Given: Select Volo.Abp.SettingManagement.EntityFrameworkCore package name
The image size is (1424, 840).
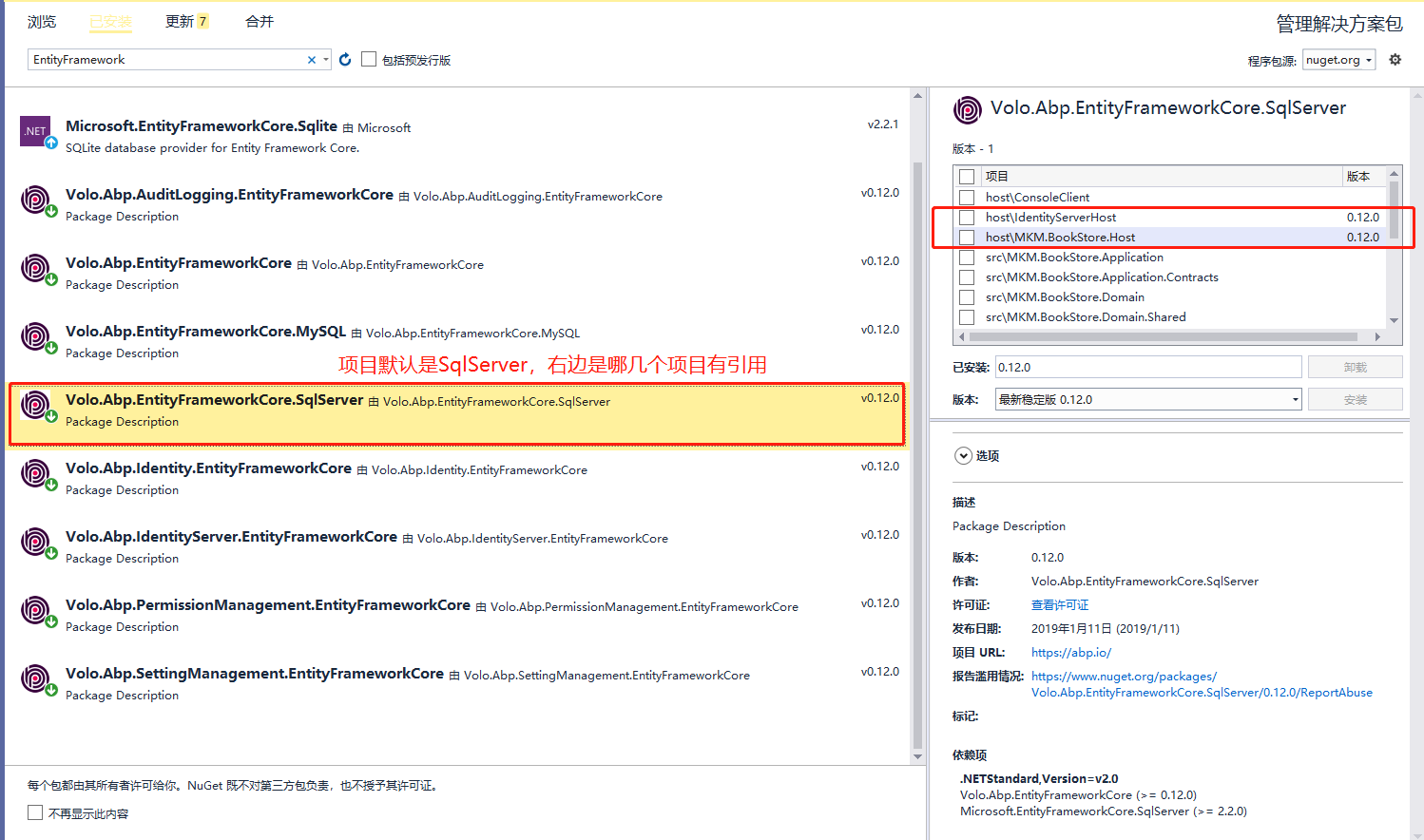Looking at the screenshot, I should pos(255,674).
